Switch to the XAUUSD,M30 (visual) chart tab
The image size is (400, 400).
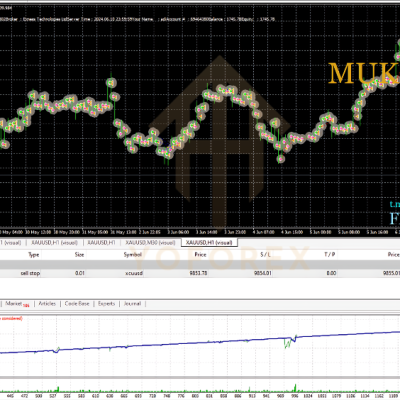(150, 242)
